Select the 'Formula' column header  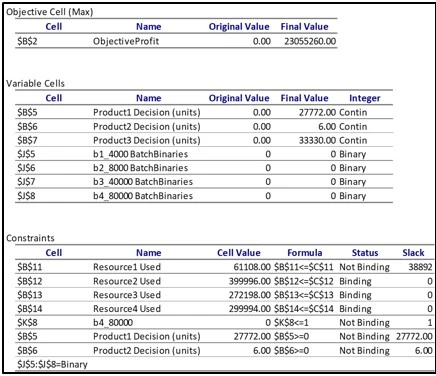305,253
